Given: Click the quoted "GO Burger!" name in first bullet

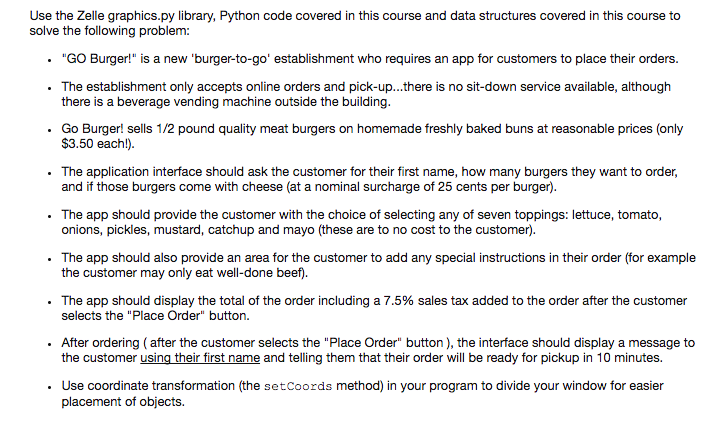Looking at the screenshot, I should 99,59.
